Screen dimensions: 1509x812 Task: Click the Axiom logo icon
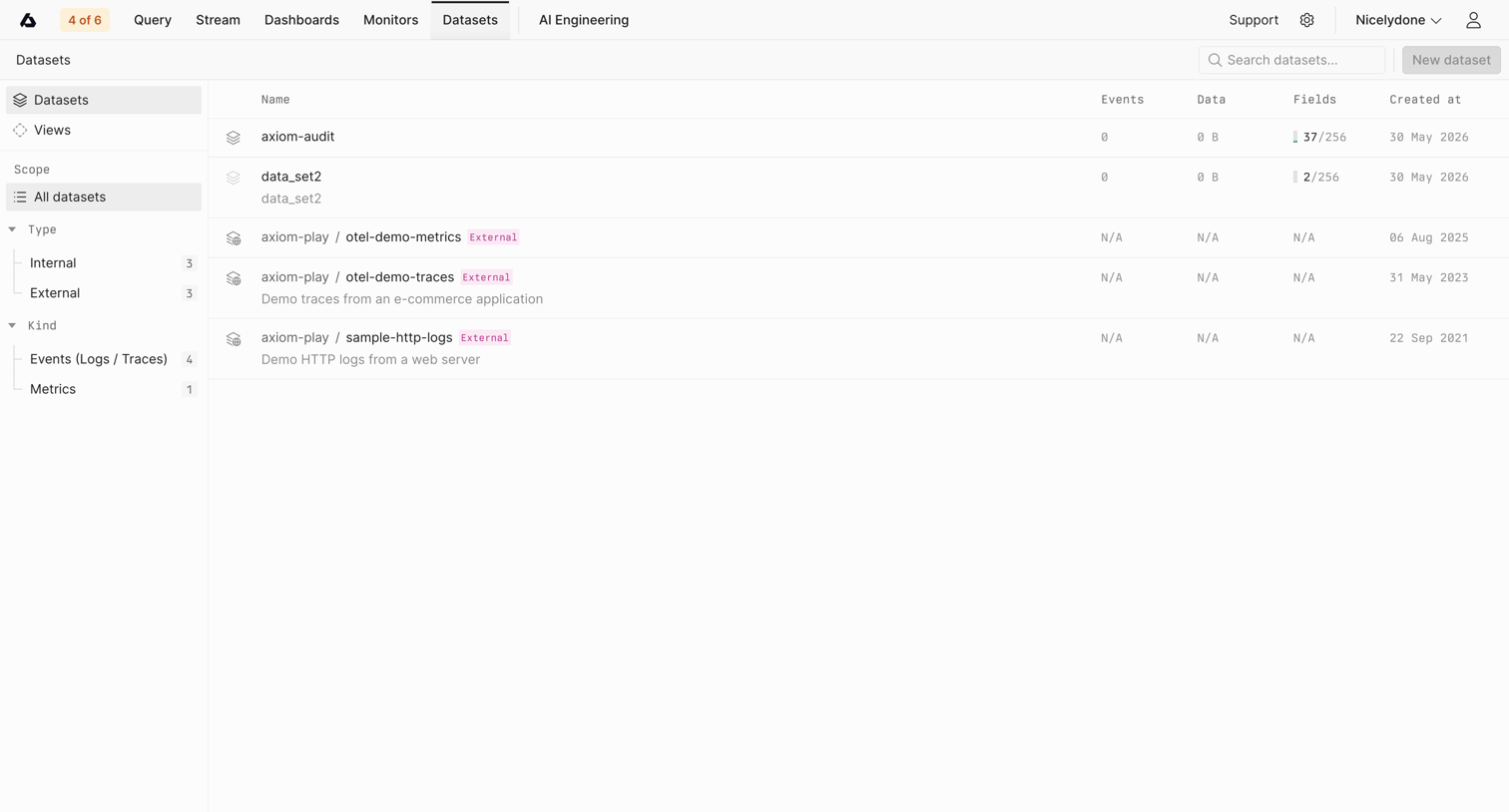28,20
